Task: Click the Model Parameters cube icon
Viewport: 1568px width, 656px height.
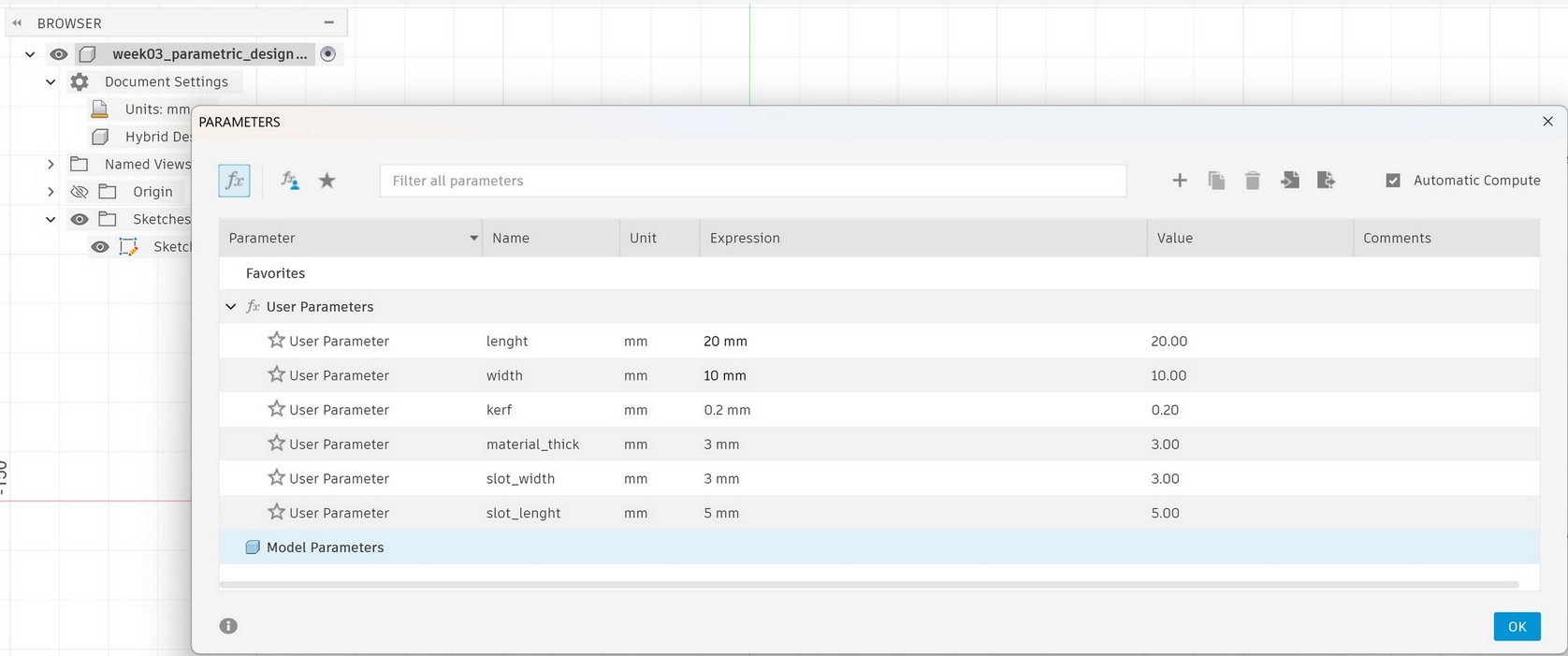Action: (252, 547)
